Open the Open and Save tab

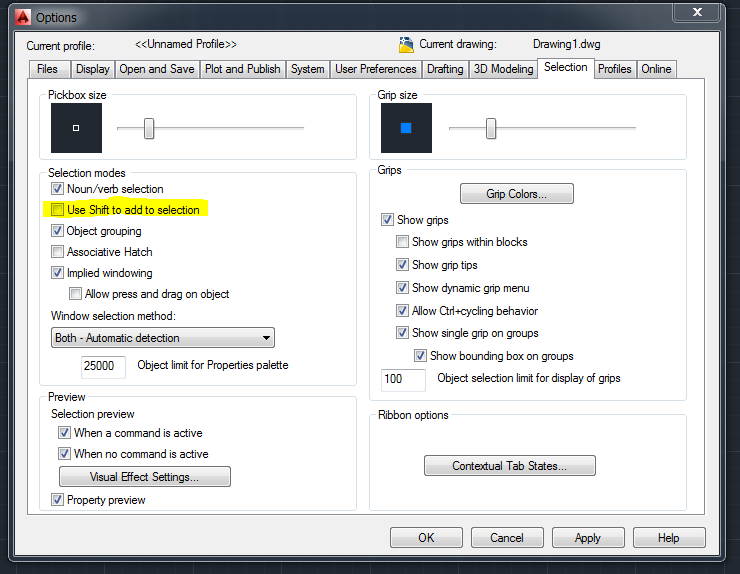[157, 69]
